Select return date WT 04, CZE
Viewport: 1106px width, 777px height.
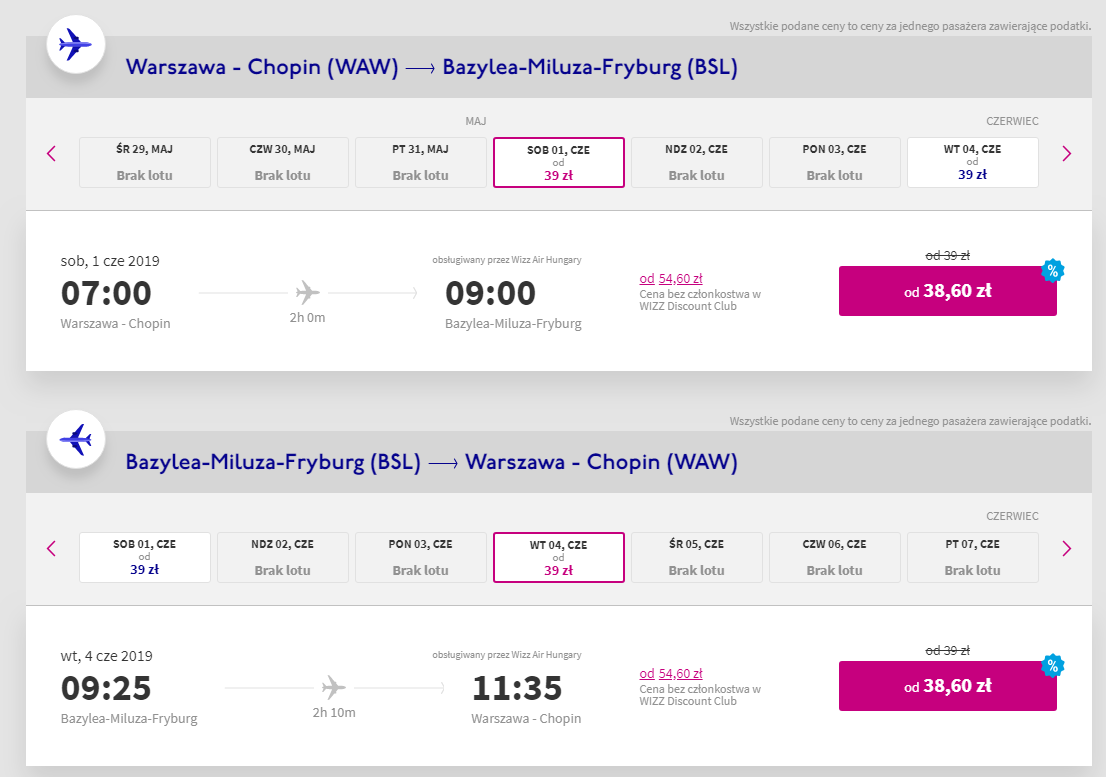coord(559,557)
